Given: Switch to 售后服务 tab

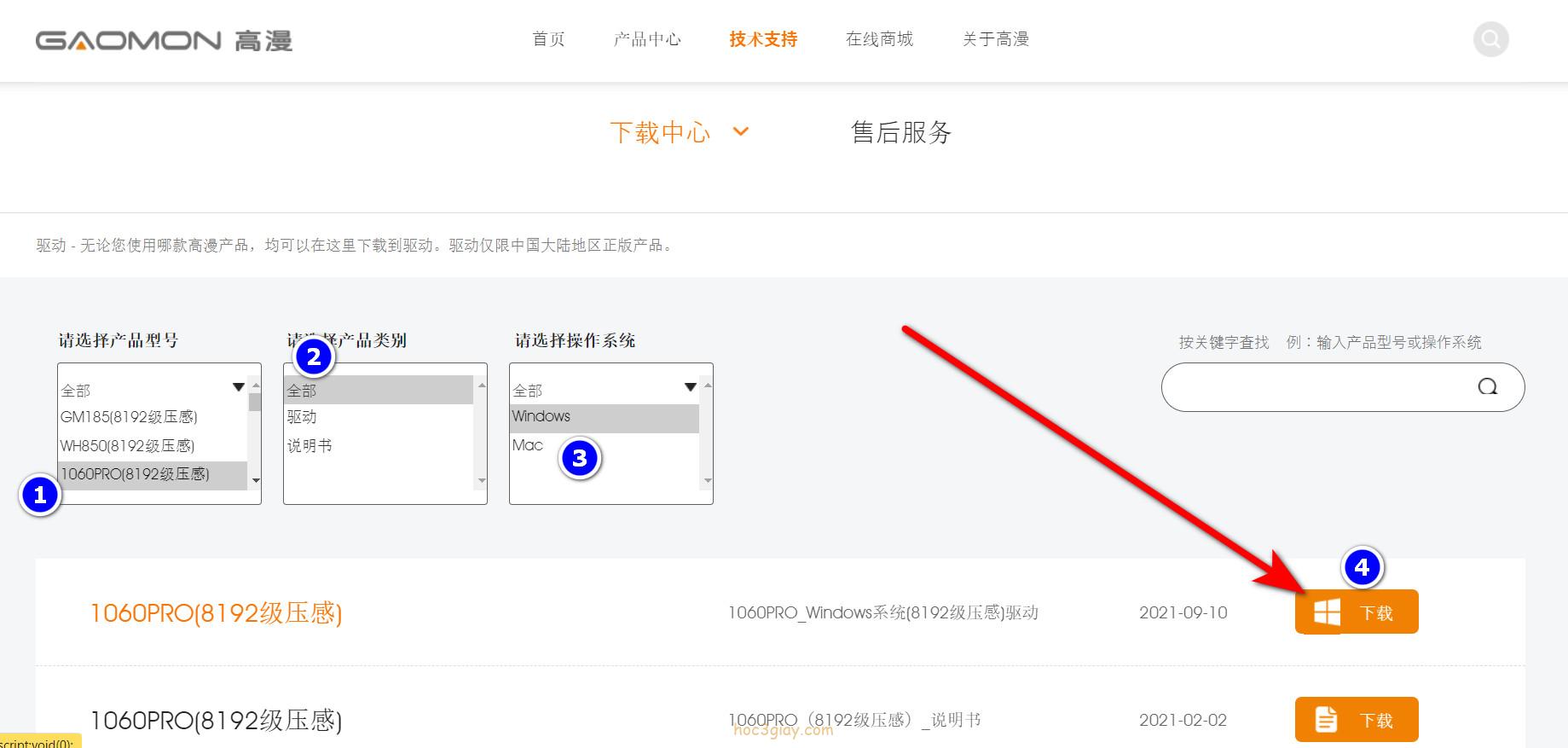Looking at the screenshot, I should (900, 132).
